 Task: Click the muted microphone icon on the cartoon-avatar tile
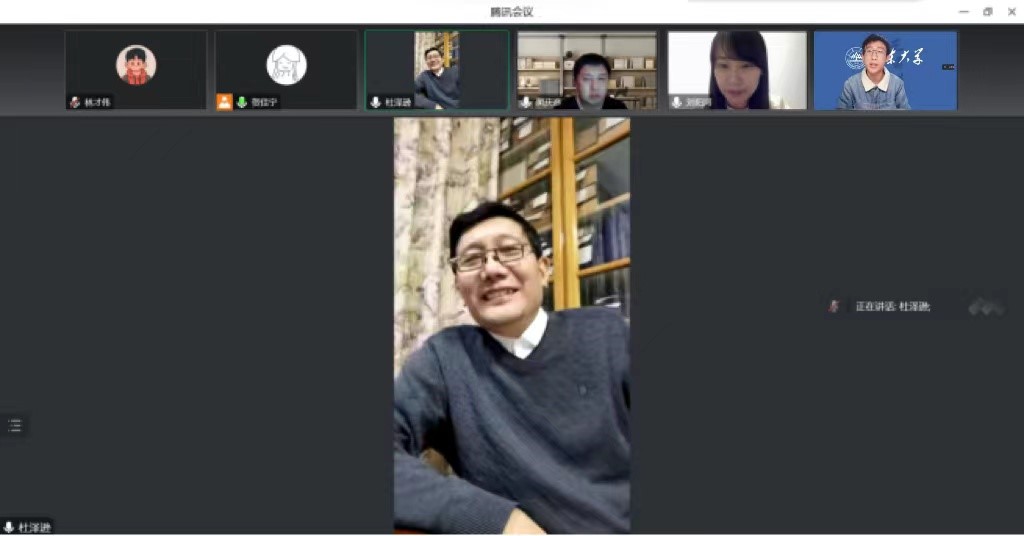(75, 102)
